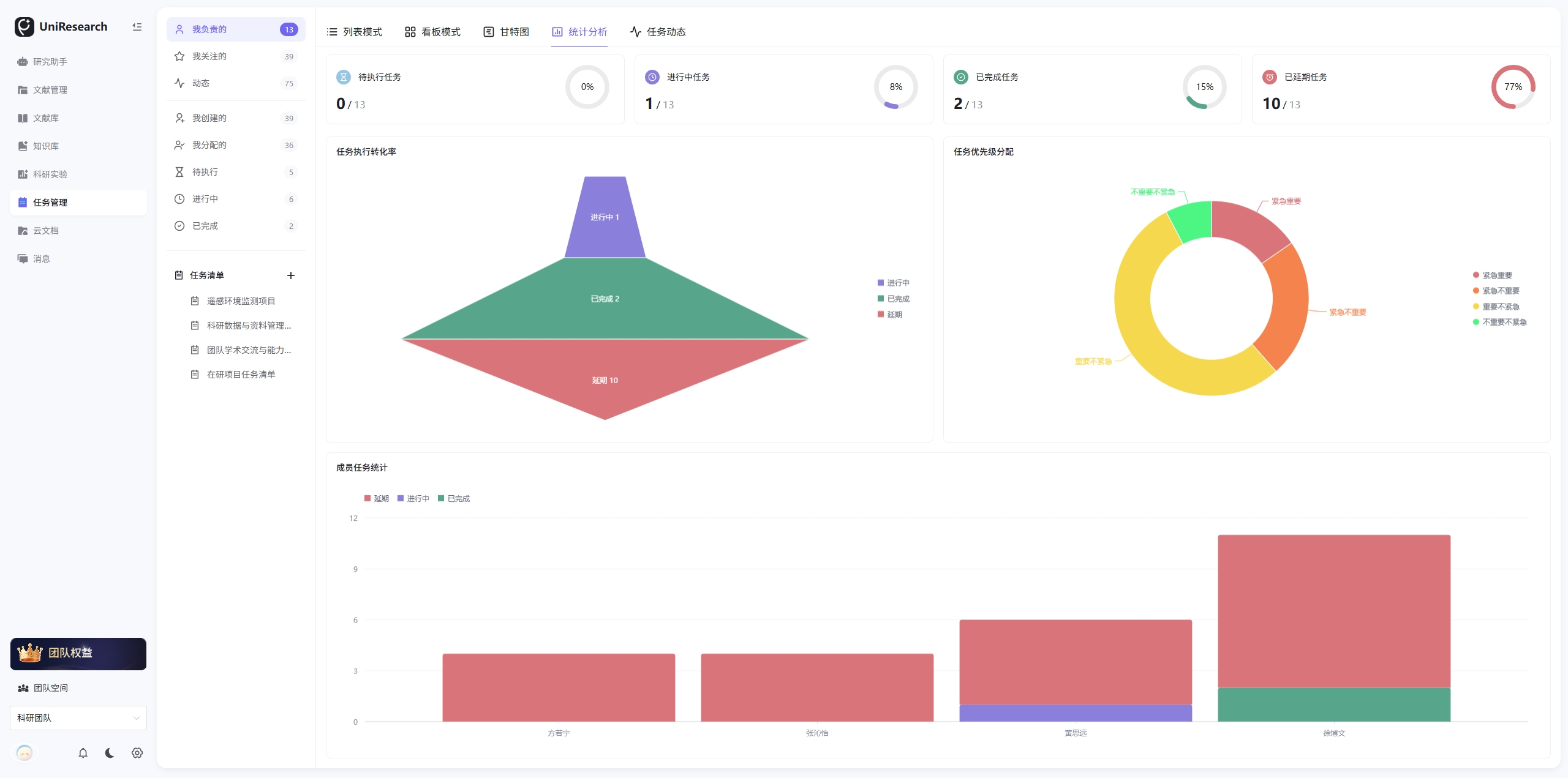The width and height of the screenshot is (1568, 778).
Task: Toggle 进行中 in funnel legend
Action: 894,283
